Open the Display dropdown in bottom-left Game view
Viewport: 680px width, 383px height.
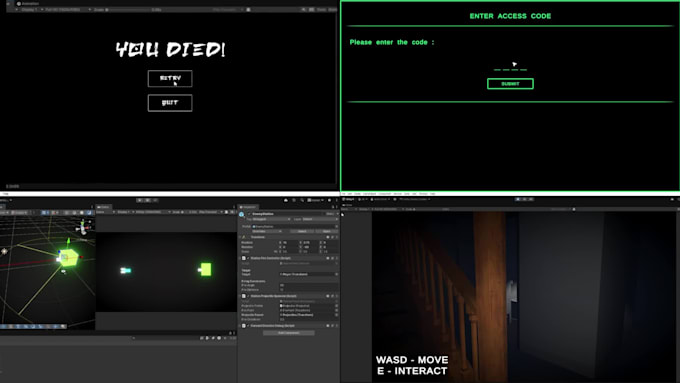point(126,212)
